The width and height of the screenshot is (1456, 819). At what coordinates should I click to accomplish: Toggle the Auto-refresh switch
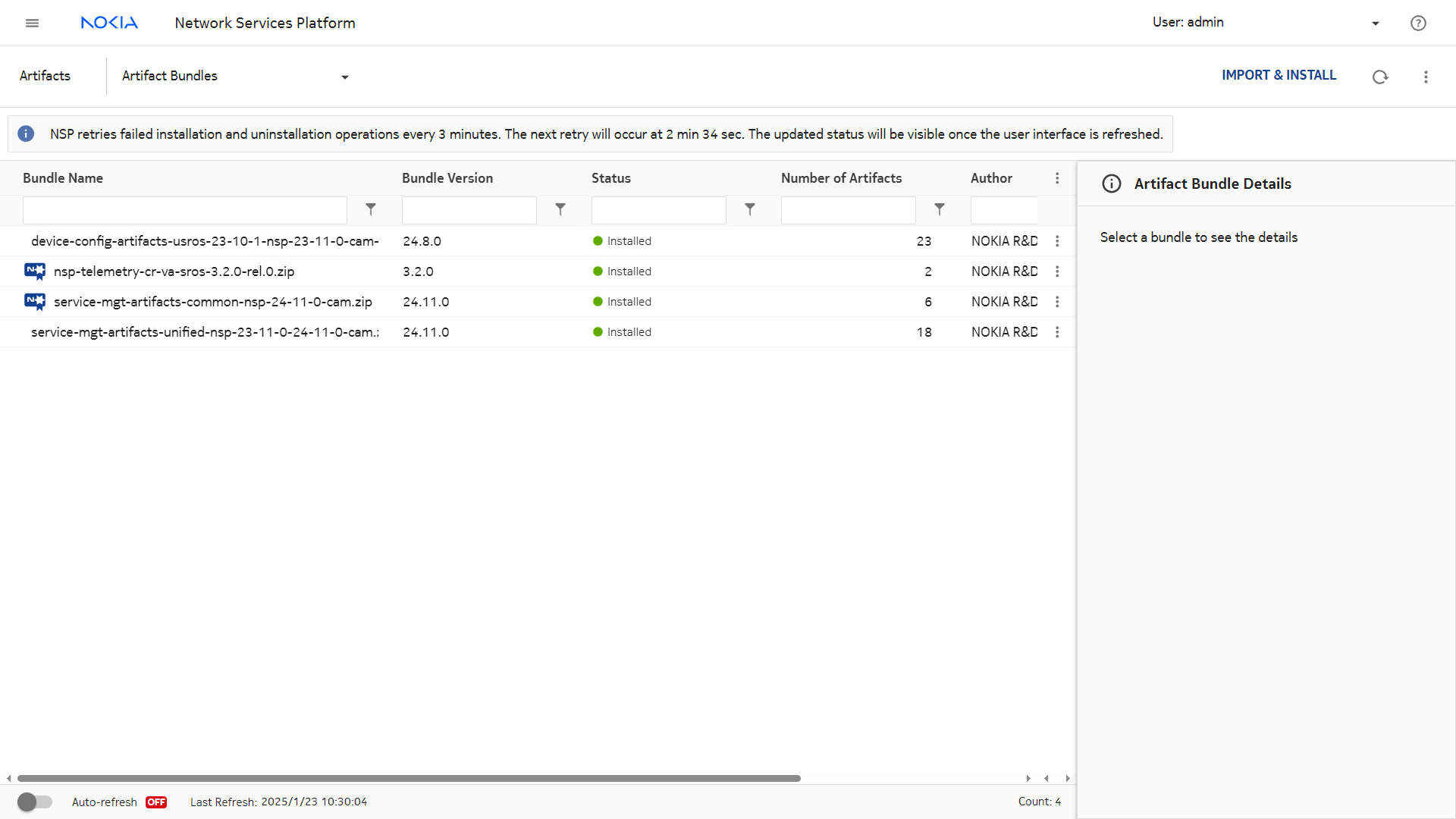point(35,802)
